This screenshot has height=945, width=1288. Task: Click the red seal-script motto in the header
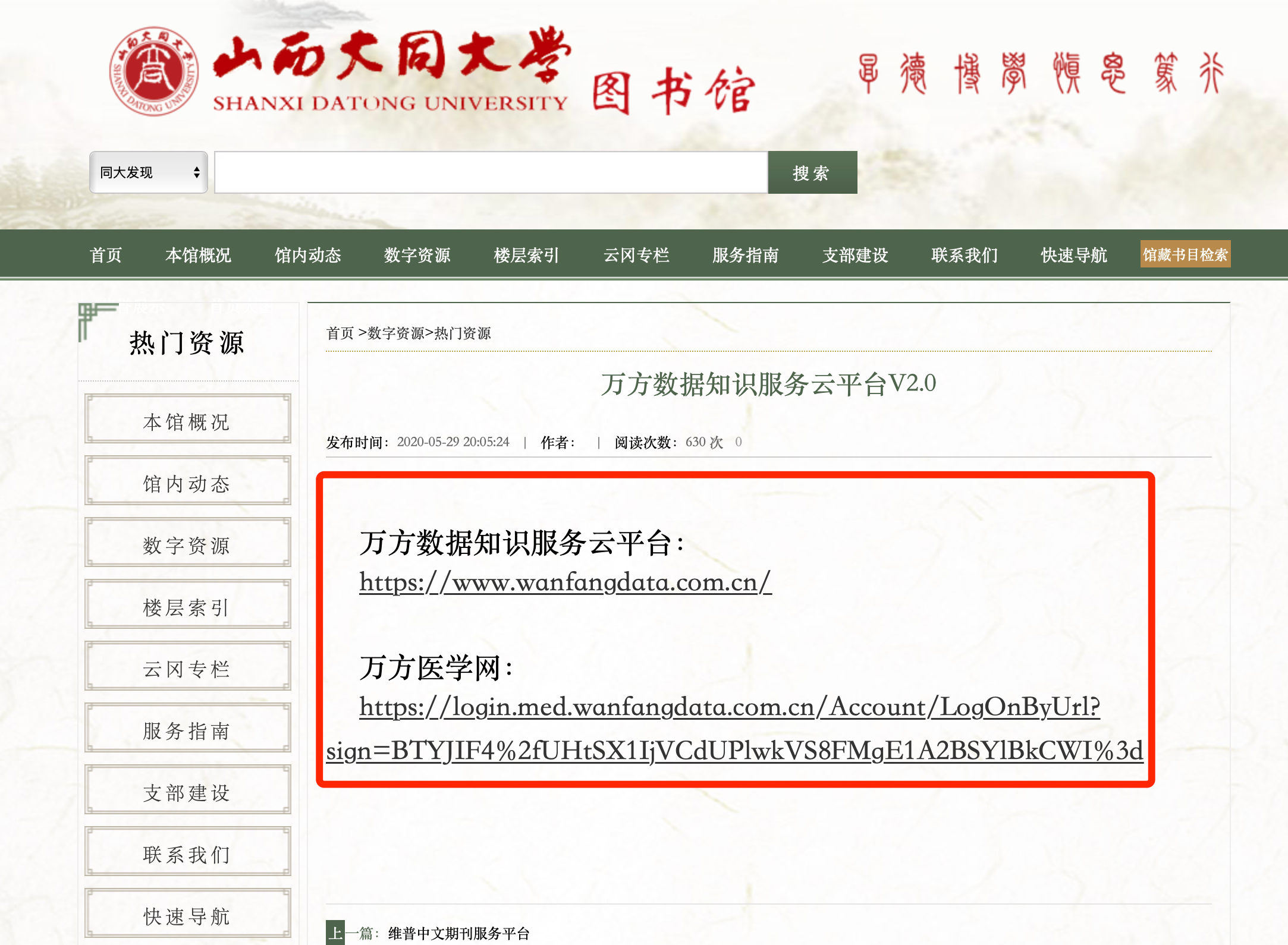point(1041,73)
